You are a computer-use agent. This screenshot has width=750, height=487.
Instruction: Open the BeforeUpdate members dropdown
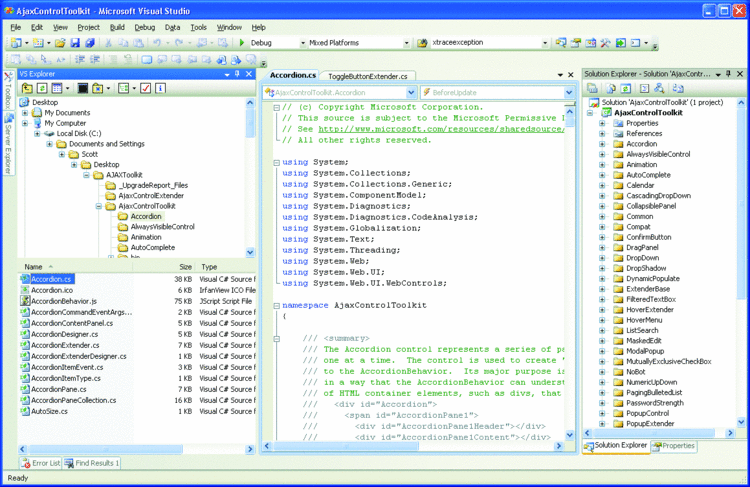(569, 92)
